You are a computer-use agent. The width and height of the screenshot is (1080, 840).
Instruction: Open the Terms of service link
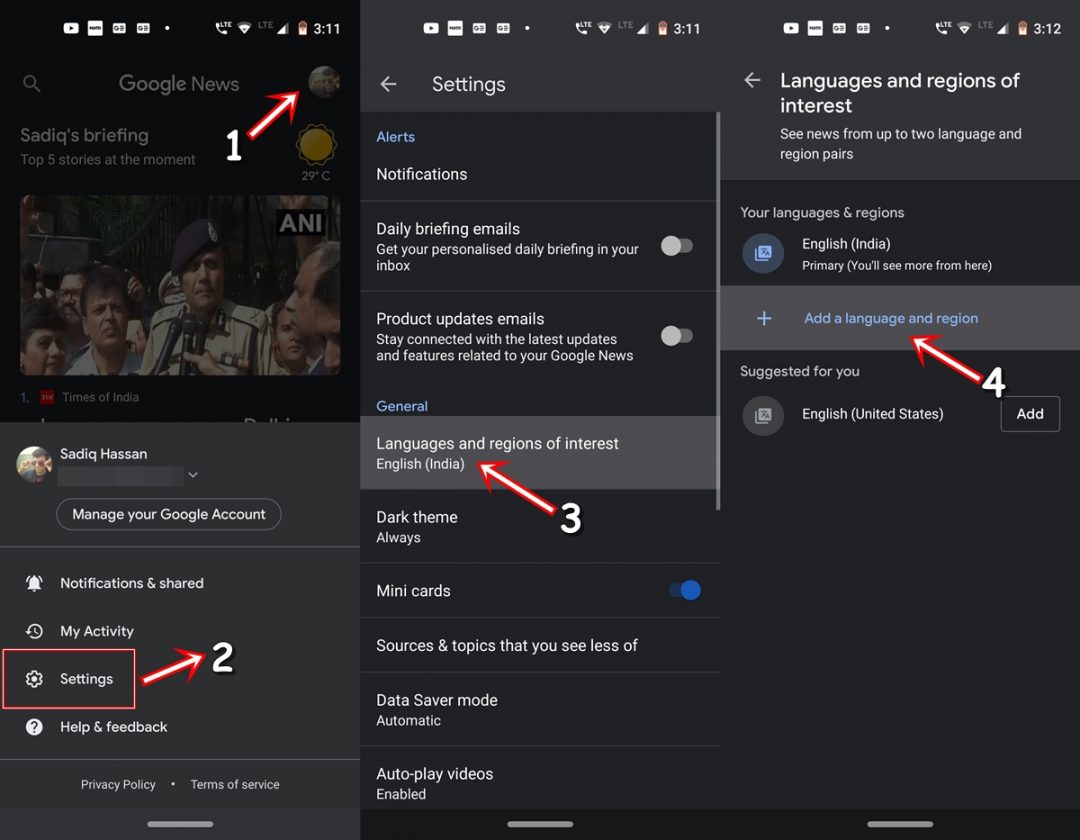point(235,784)
